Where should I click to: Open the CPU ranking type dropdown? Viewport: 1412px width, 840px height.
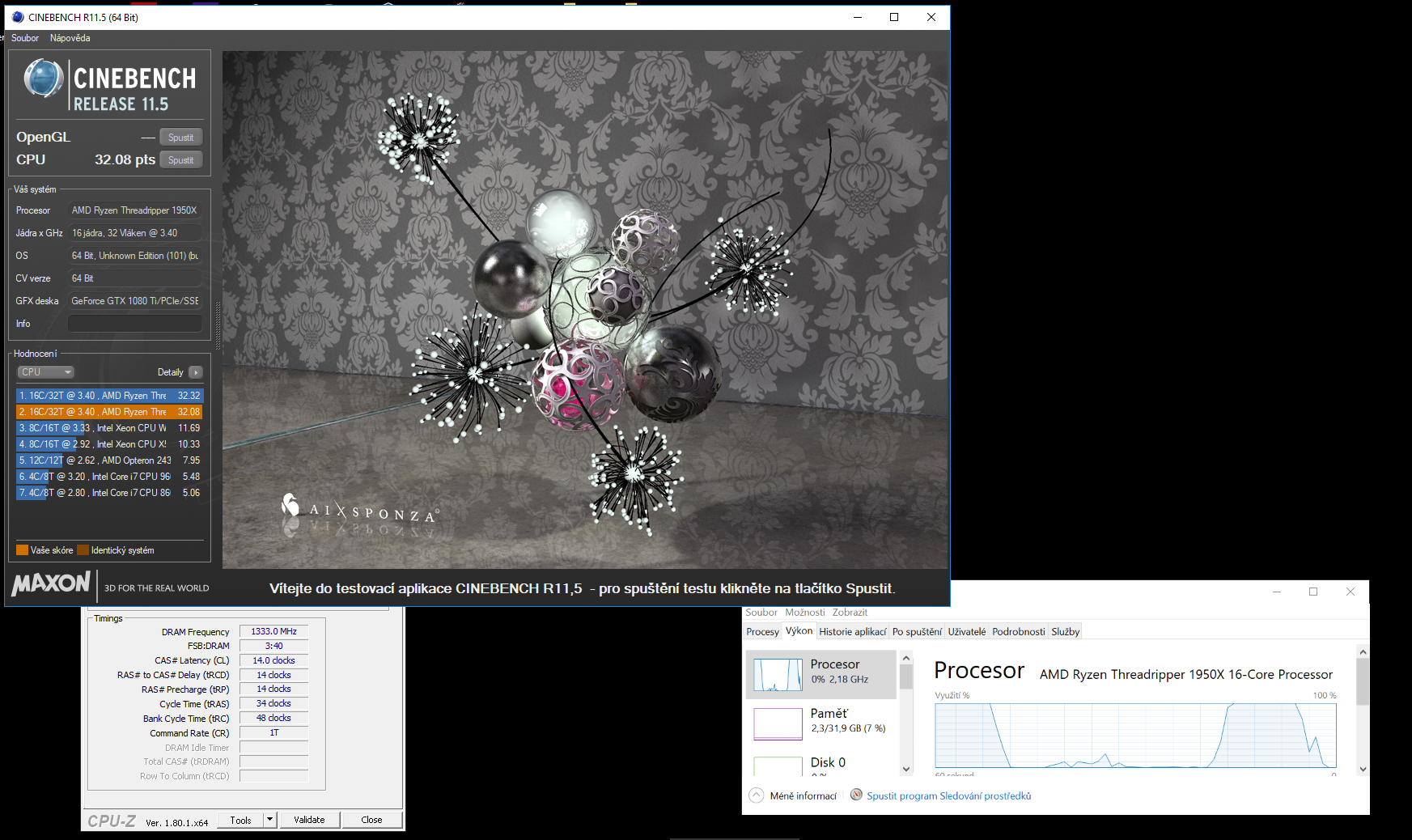click(46, 372)
